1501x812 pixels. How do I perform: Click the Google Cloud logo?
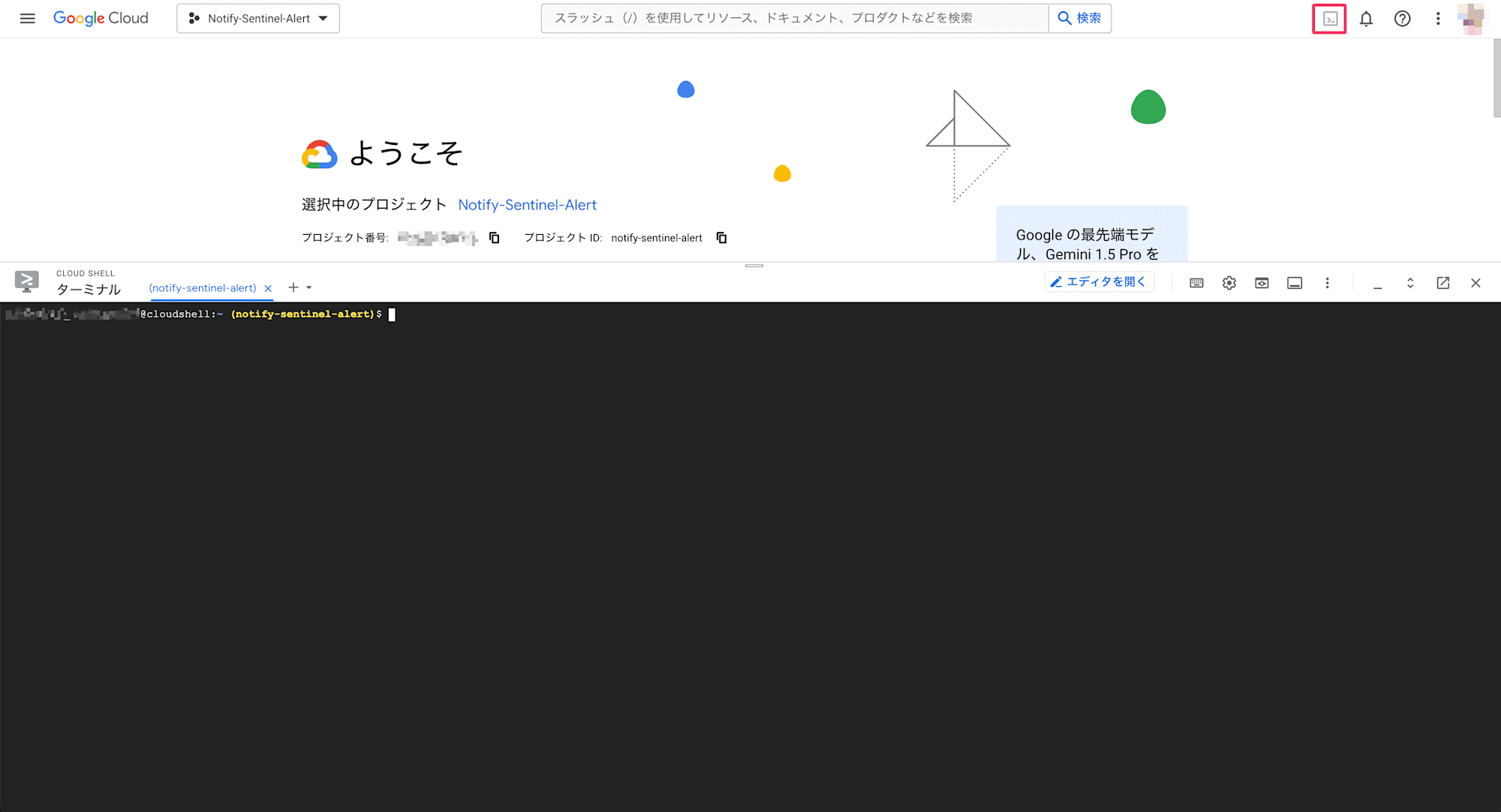[x=101, y=19]
